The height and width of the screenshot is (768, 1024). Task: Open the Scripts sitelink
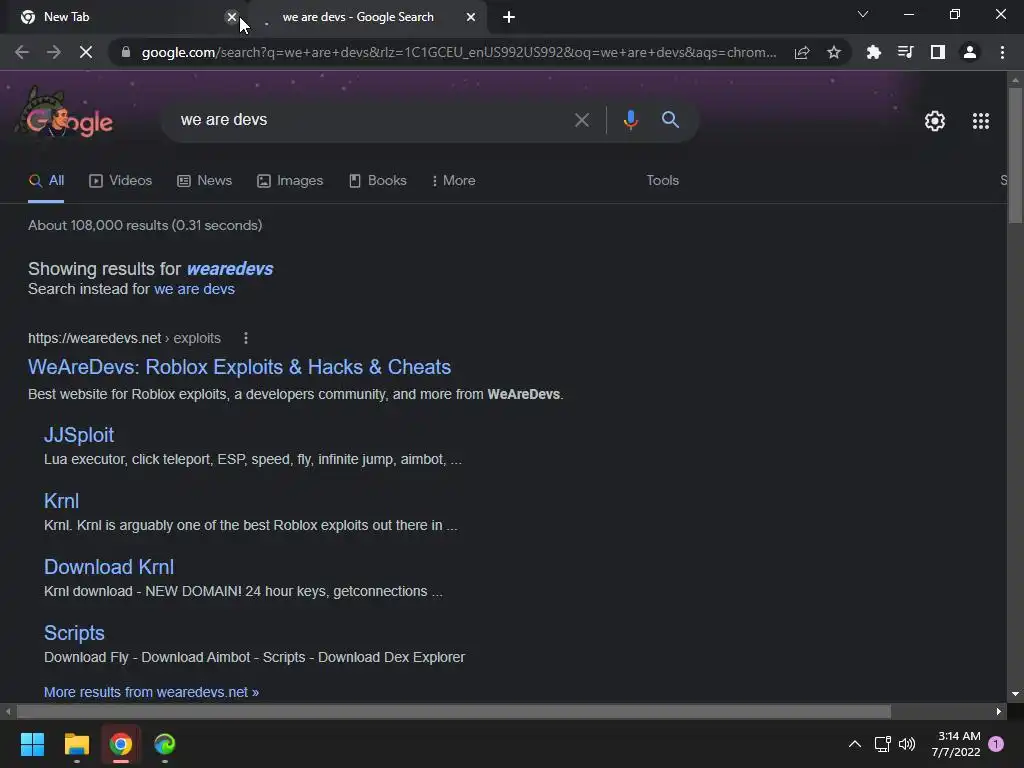(74, 633)
